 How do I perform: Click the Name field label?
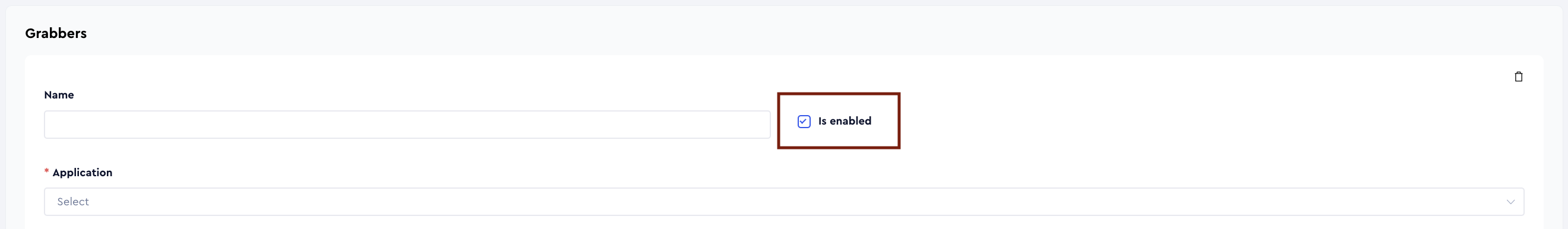(59, 95)
